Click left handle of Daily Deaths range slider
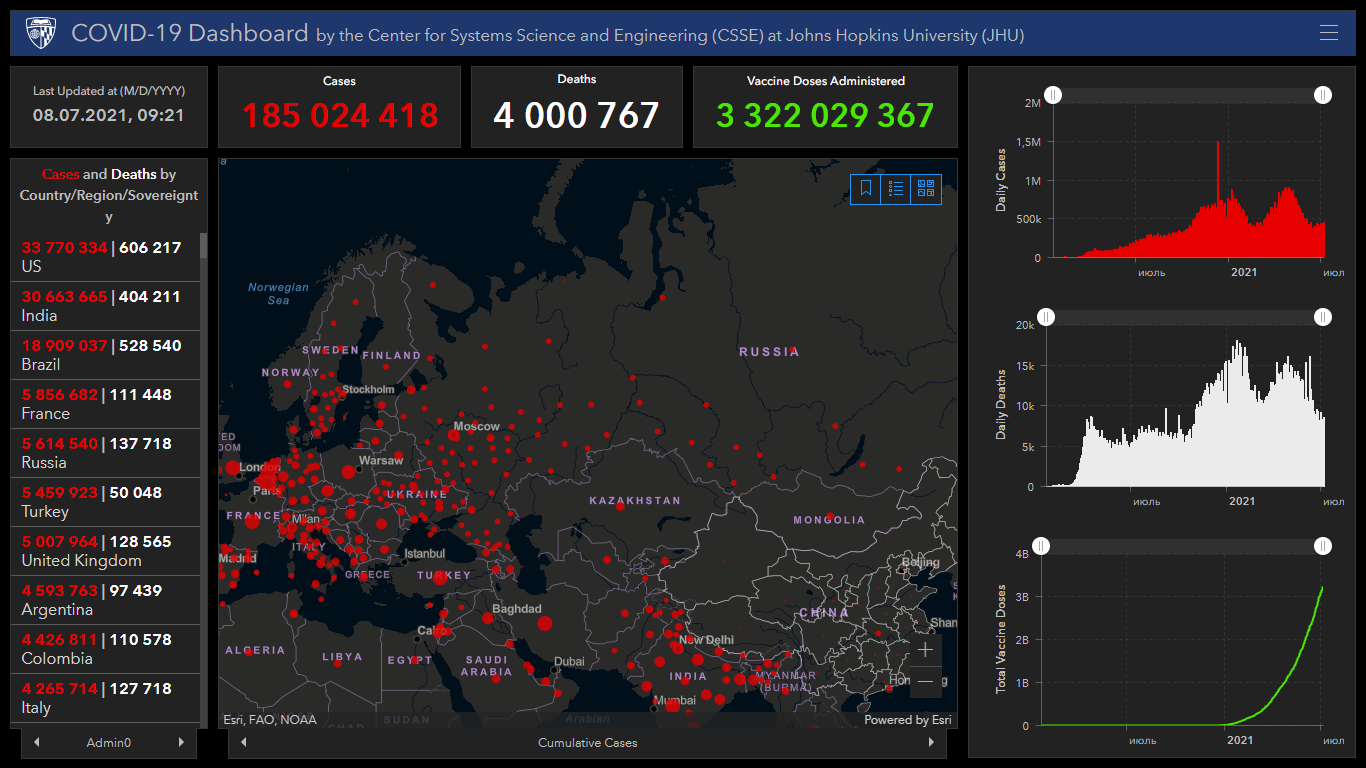Screen dimensions: 1366x768 [1046, 317]
